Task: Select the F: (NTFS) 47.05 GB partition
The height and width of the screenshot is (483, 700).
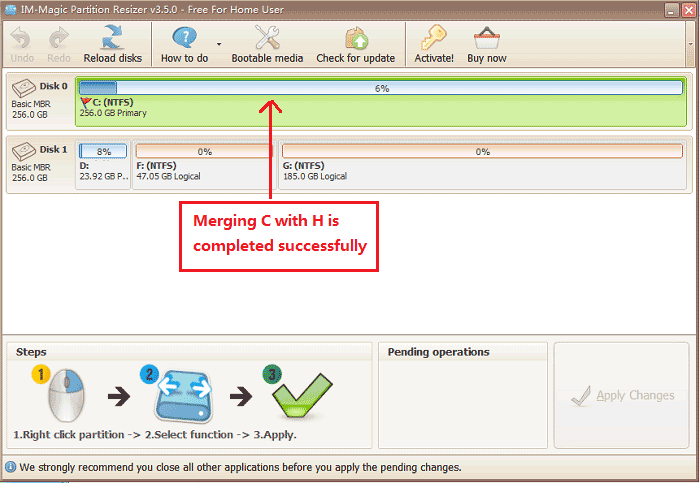Action: [204, 165]
